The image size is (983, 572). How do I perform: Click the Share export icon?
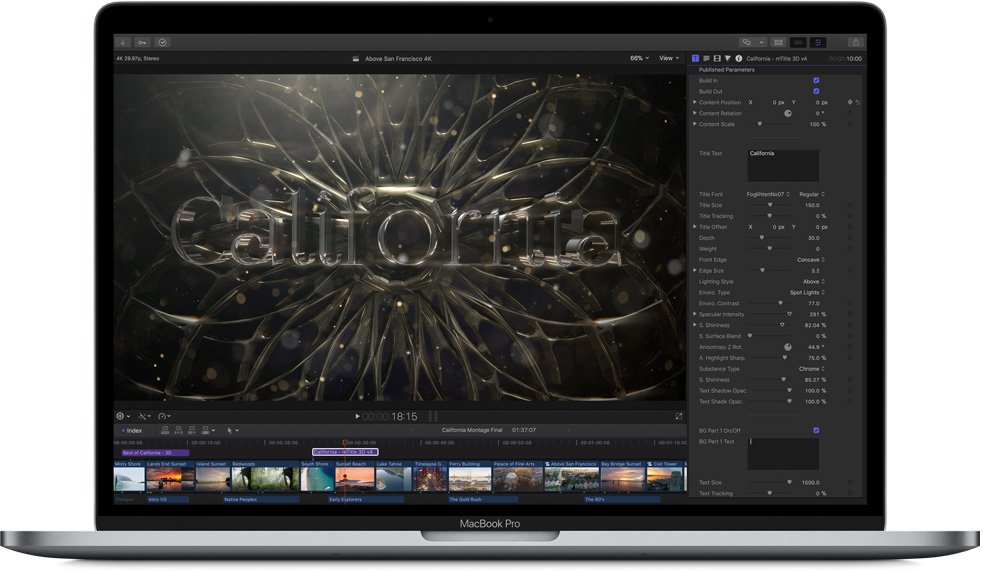point(856,42)
